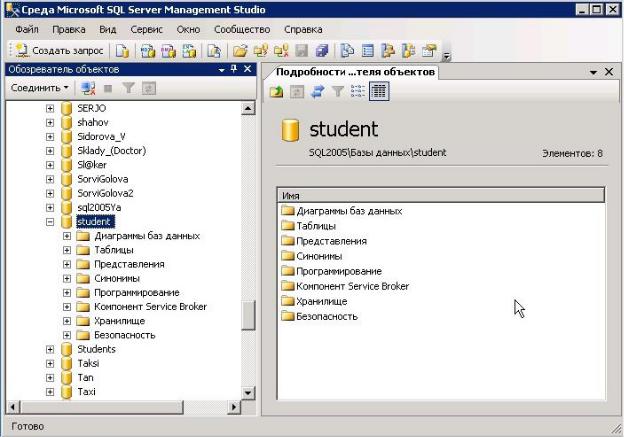Click the Save floppy disk icon

(x=301, y=51)
